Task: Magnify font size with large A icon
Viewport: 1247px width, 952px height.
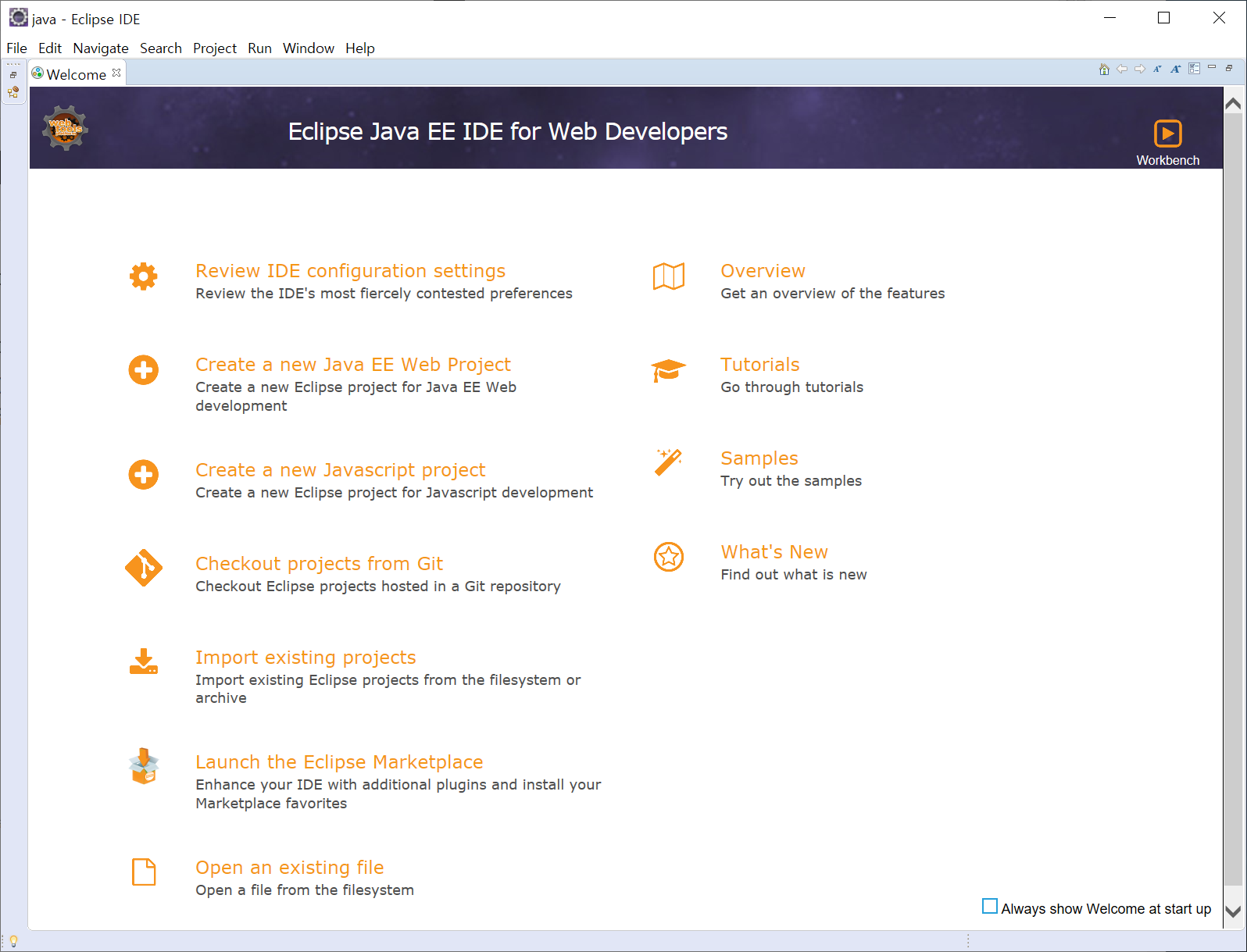Action: (1175, 69)
